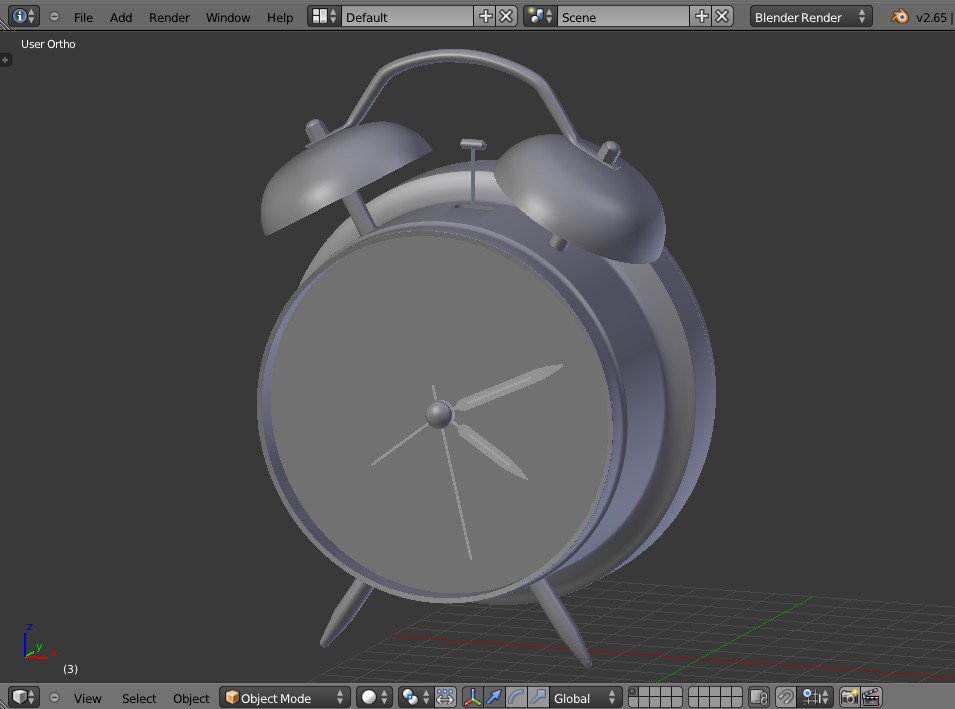Image resolution: width=955 pixels, height=709 pixels.
Task: Unlink the Default screen layout with X button
Action: [x=505, y=16]
